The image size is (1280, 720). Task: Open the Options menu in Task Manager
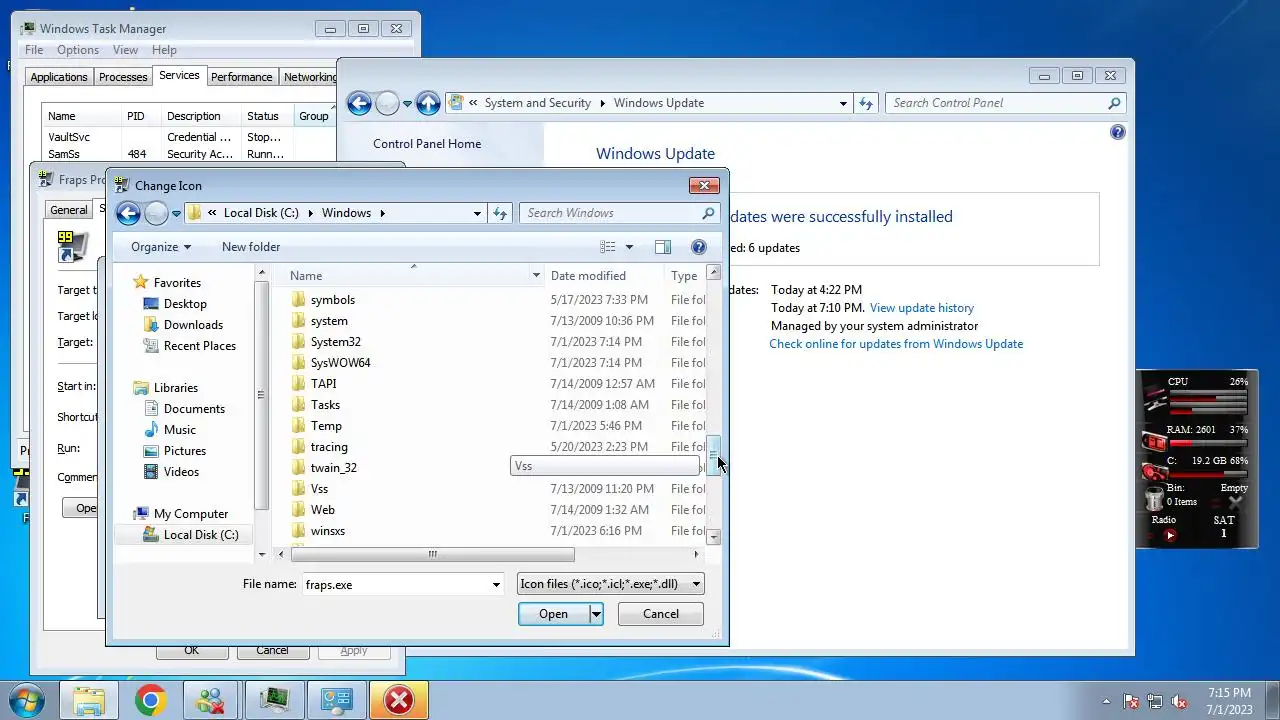click(x=77, y=50)
